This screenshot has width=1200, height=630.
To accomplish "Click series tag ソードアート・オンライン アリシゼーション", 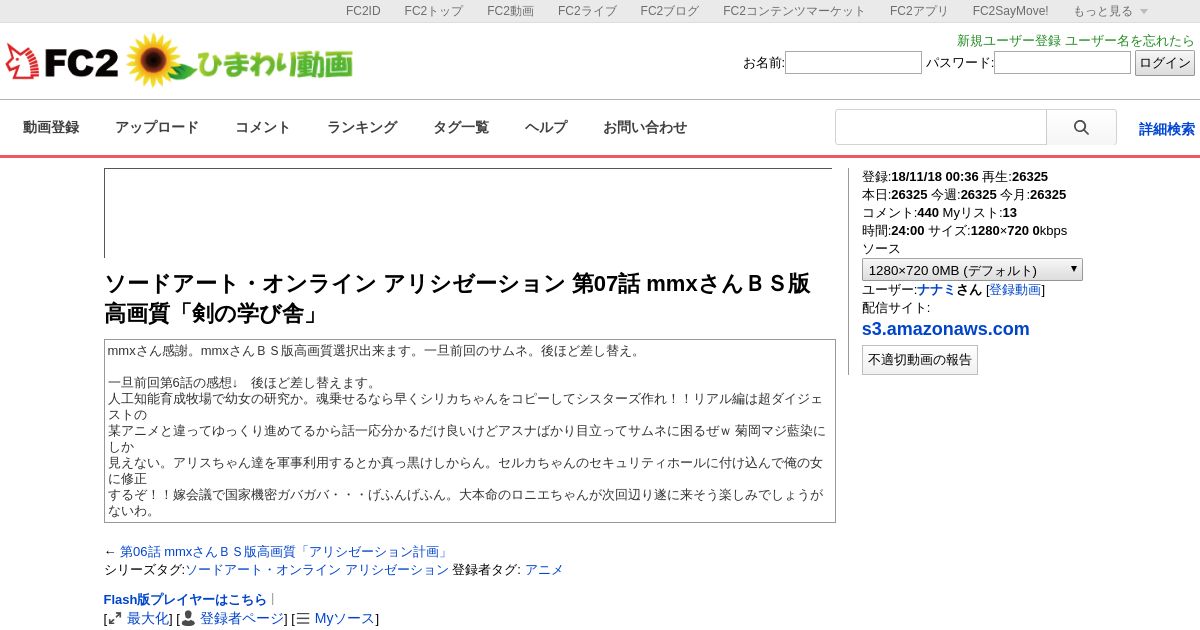I will (x=317, y=570).
